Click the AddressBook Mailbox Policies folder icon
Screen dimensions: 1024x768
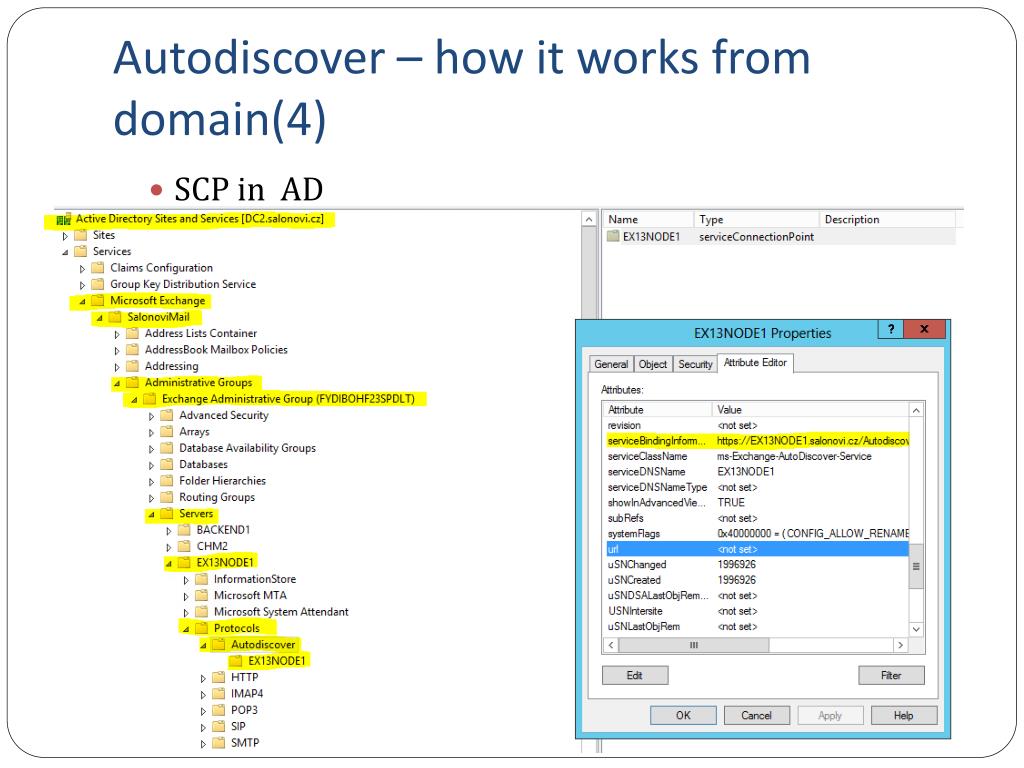[133, 349]
